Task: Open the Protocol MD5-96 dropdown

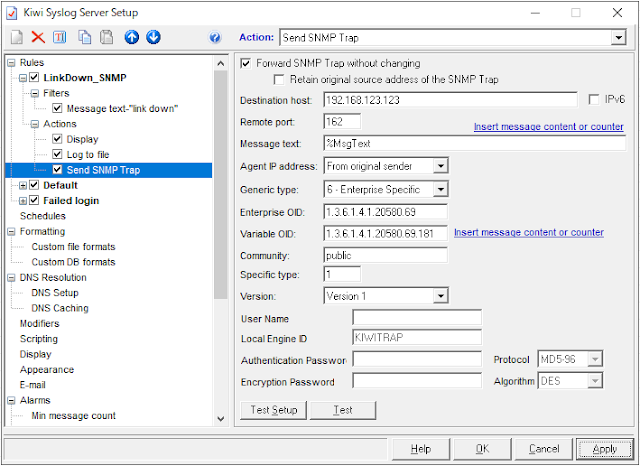Action: tap(595, 359)
